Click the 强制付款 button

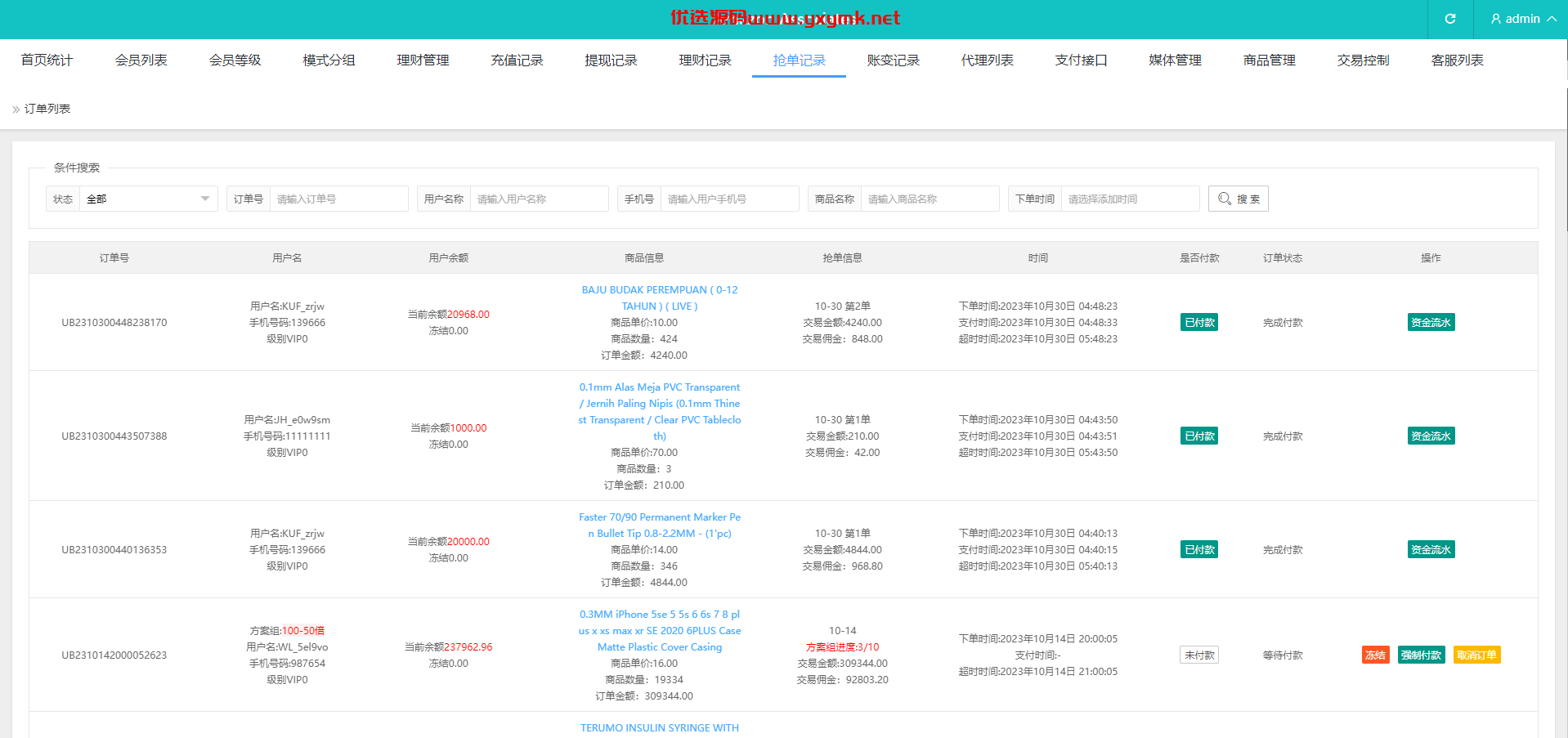pyautogui.click(x=1421, y=655)
